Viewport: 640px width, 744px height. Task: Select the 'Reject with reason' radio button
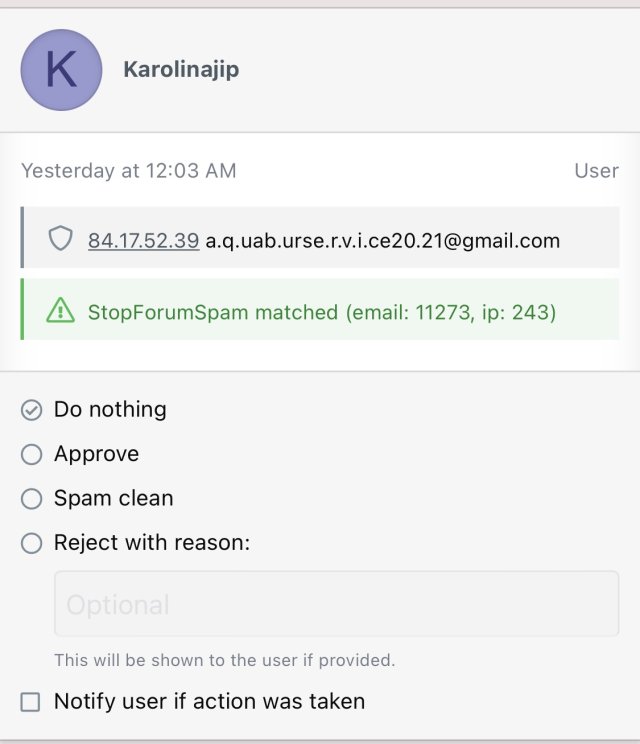pos(32,543)
